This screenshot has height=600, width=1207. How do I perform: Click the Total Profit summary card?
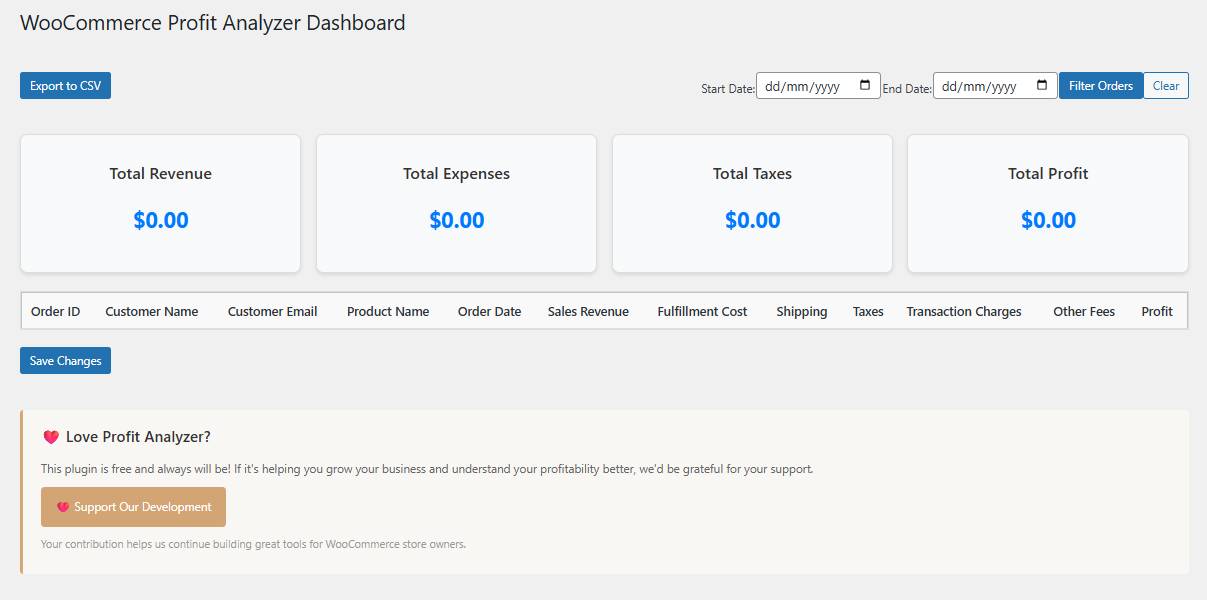coord(1047,203)
